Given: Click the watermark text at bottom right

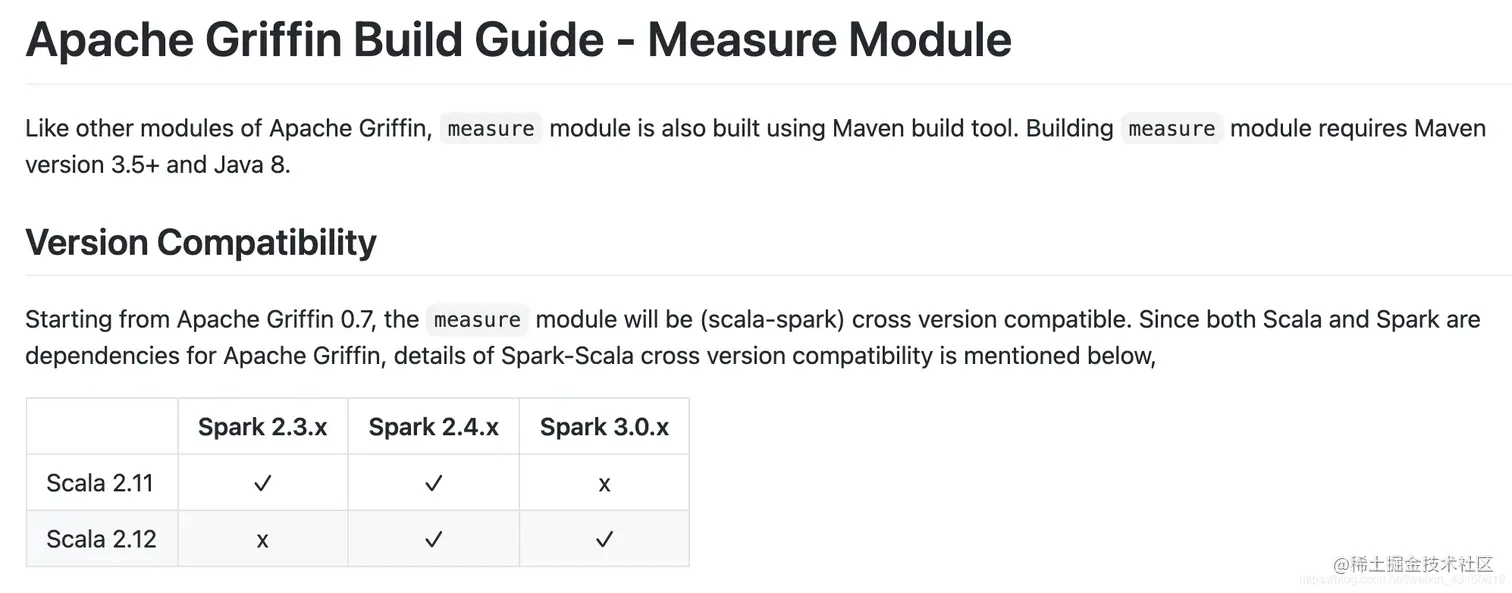Looking at the screenshot, I should (x=1413, y=564).
